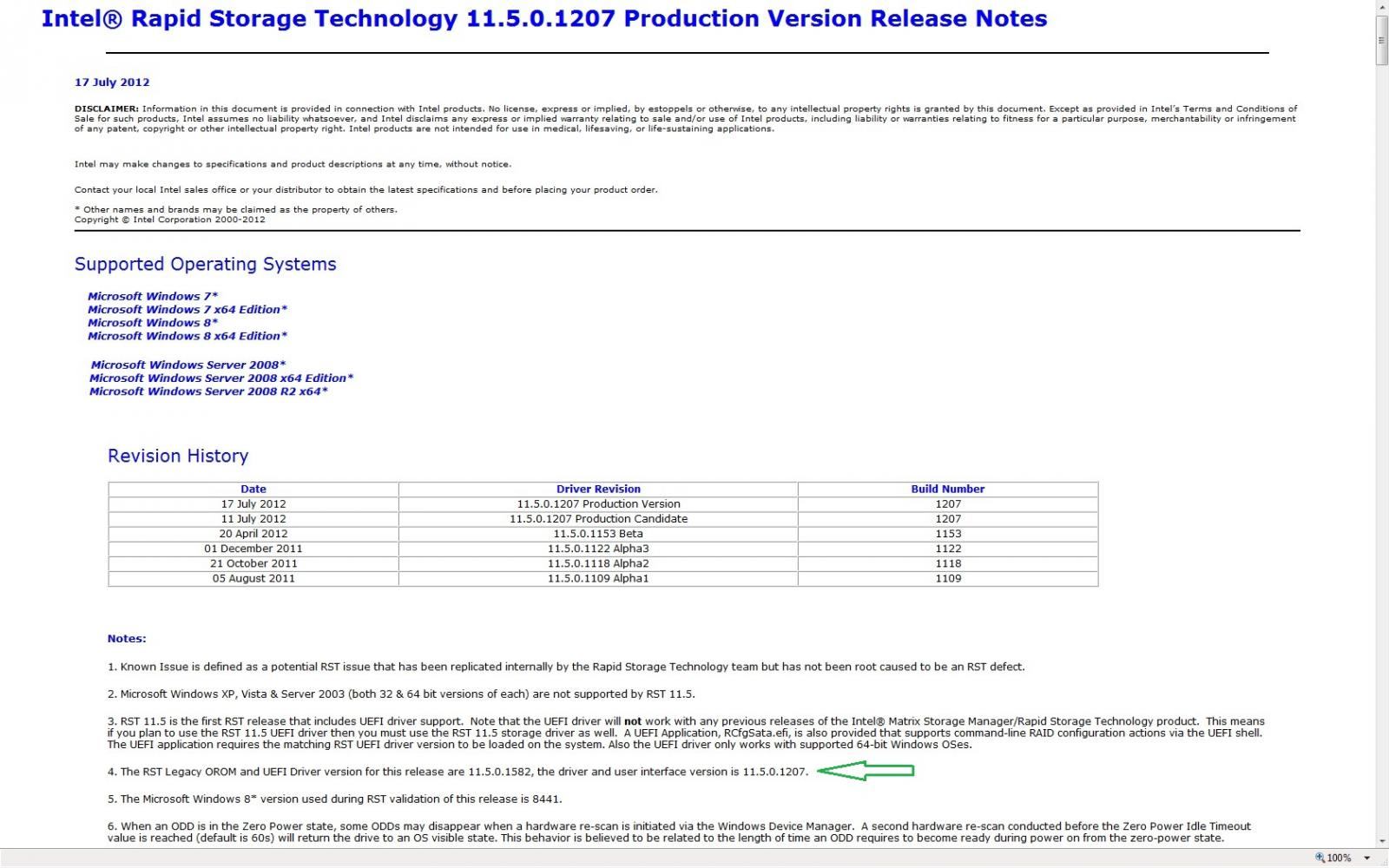Open the zoom level dropdown arrow
The height and width of the screenshot is (868, 1389).
coord(1367,858)
